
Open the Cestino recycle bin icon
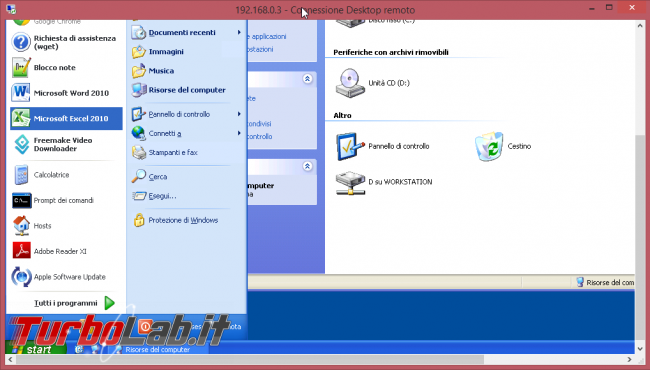point(489,146)
